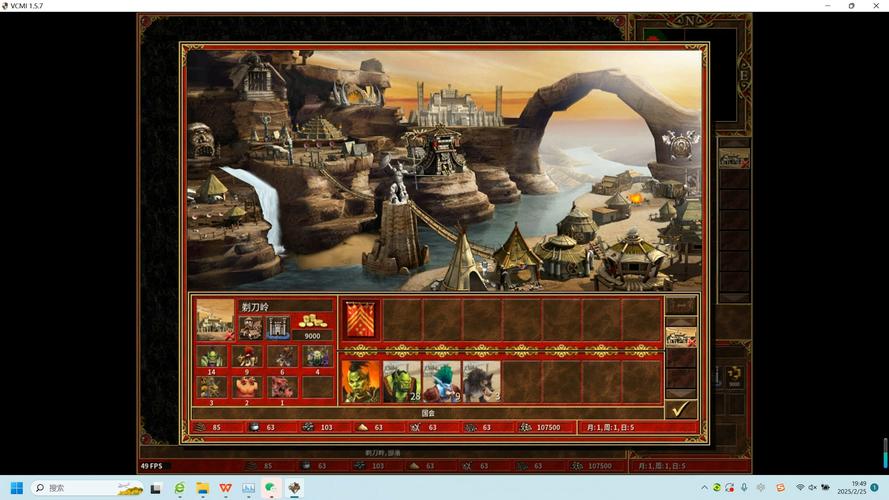Select cyclops growth icon showing 2

pos(247,387)
